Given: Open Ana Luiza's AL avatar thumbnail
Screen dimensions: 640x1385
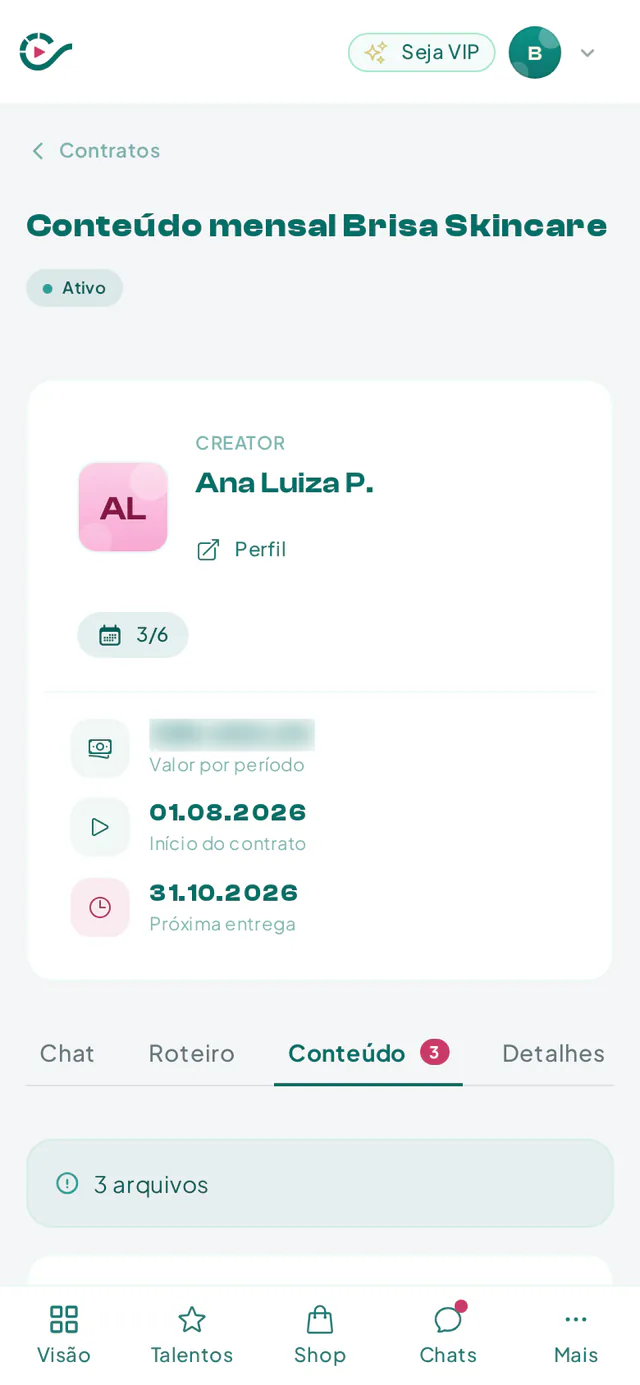Looking at the screenshot, I should click(x=123, y=507).
